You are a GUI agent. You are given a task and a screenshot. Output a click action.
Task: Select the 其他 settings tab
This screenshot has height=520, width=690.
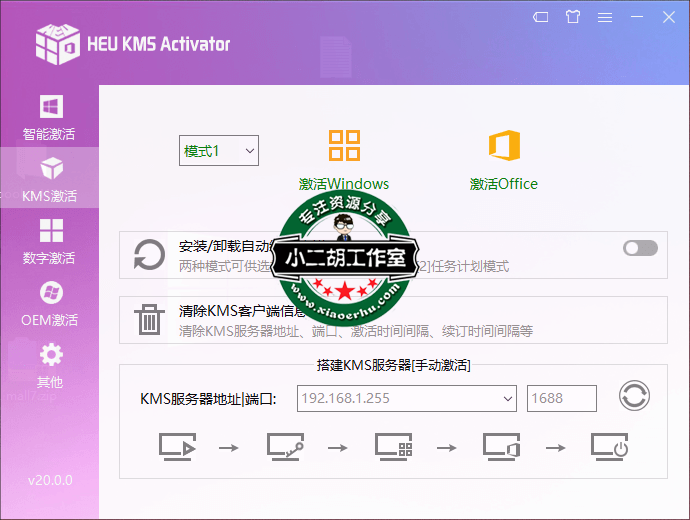[49, 366]
